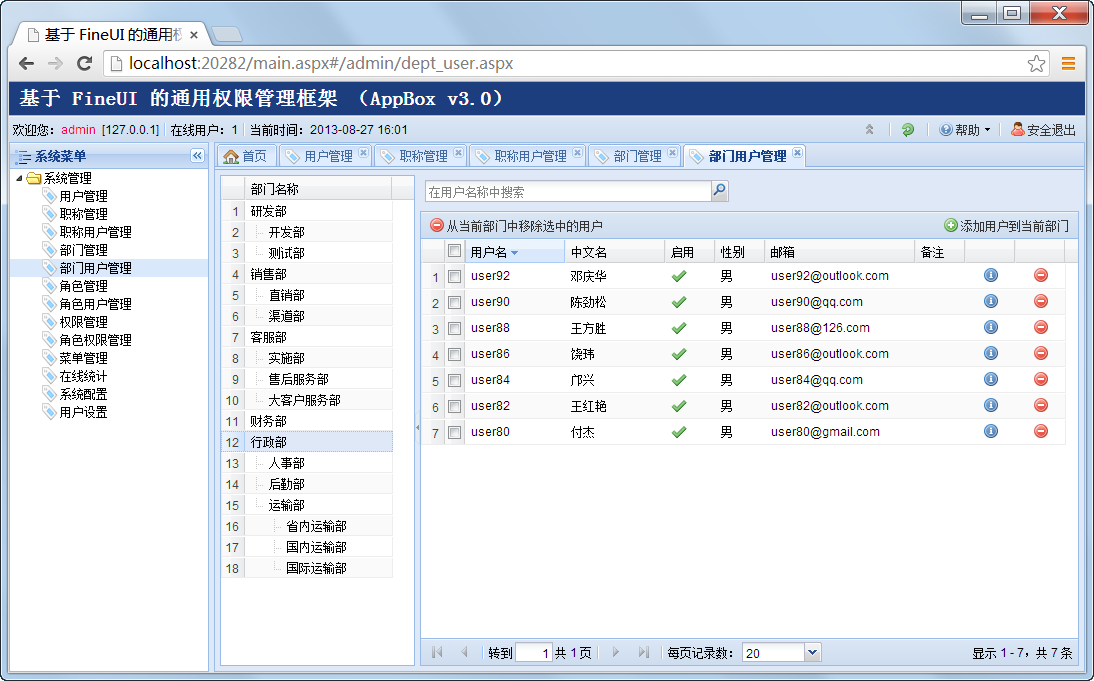The image size is (1094, 681).
Task: Click 安全退出 to log out
Action: tap(1043, 130)
